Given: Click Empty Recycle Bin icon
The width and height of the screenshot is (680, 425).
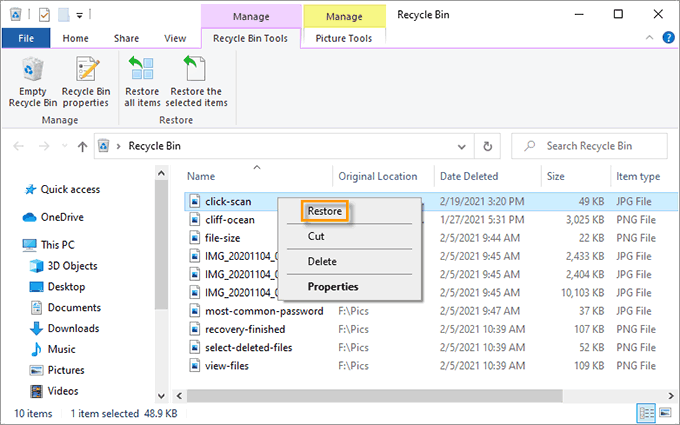Looking at the screenshot, I should tap(33, 69).
